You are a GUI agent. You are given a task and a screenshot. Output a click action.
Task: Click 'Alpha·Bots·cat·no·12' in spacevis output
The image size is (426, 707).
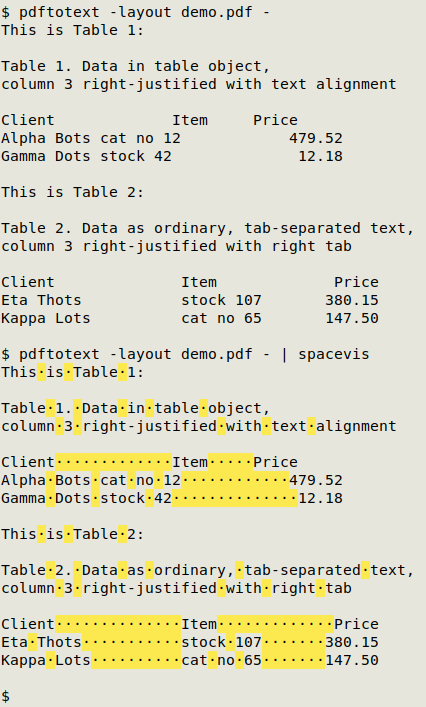[91, 481]
